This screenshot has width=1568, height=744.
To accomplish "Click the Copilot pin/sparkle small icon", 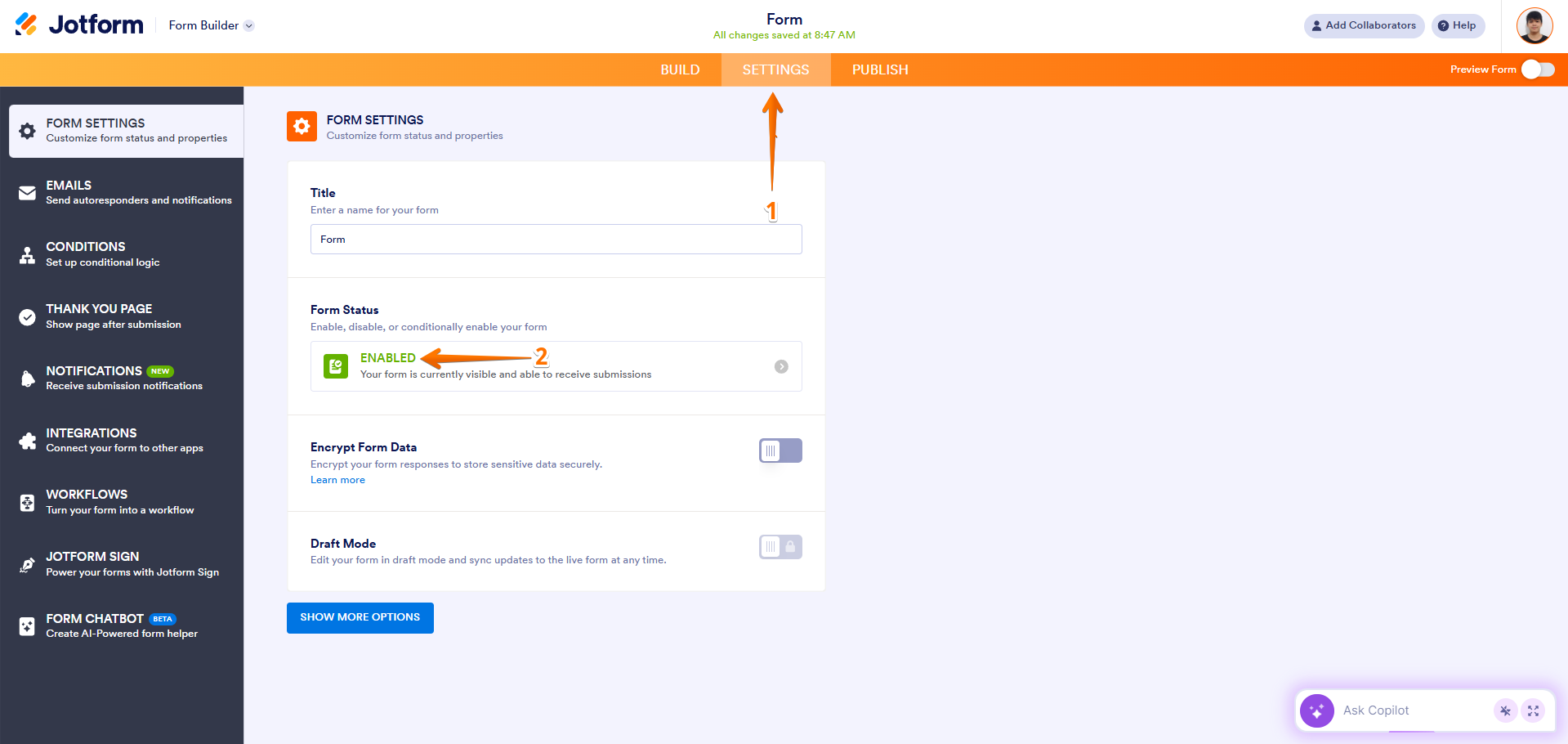I will [x=1505, y=710].
